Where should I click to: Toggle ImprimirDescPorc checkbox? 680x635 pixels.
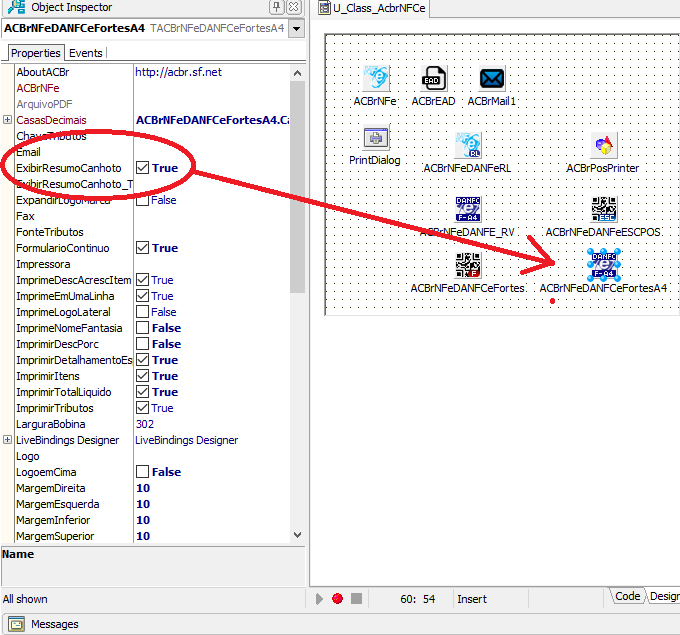coord(142,344)
